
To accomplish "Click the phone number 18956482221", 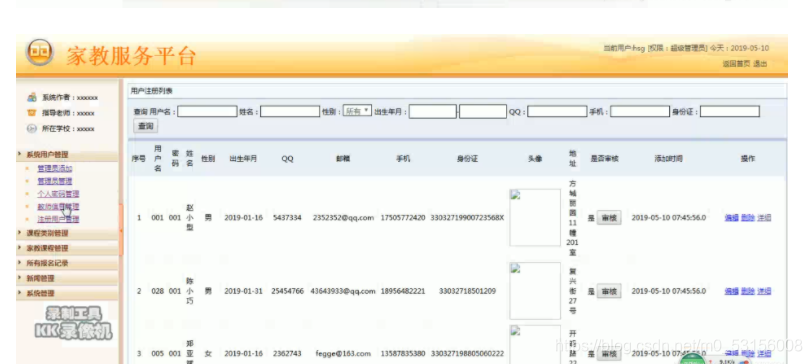I will (x=403, y=292).
